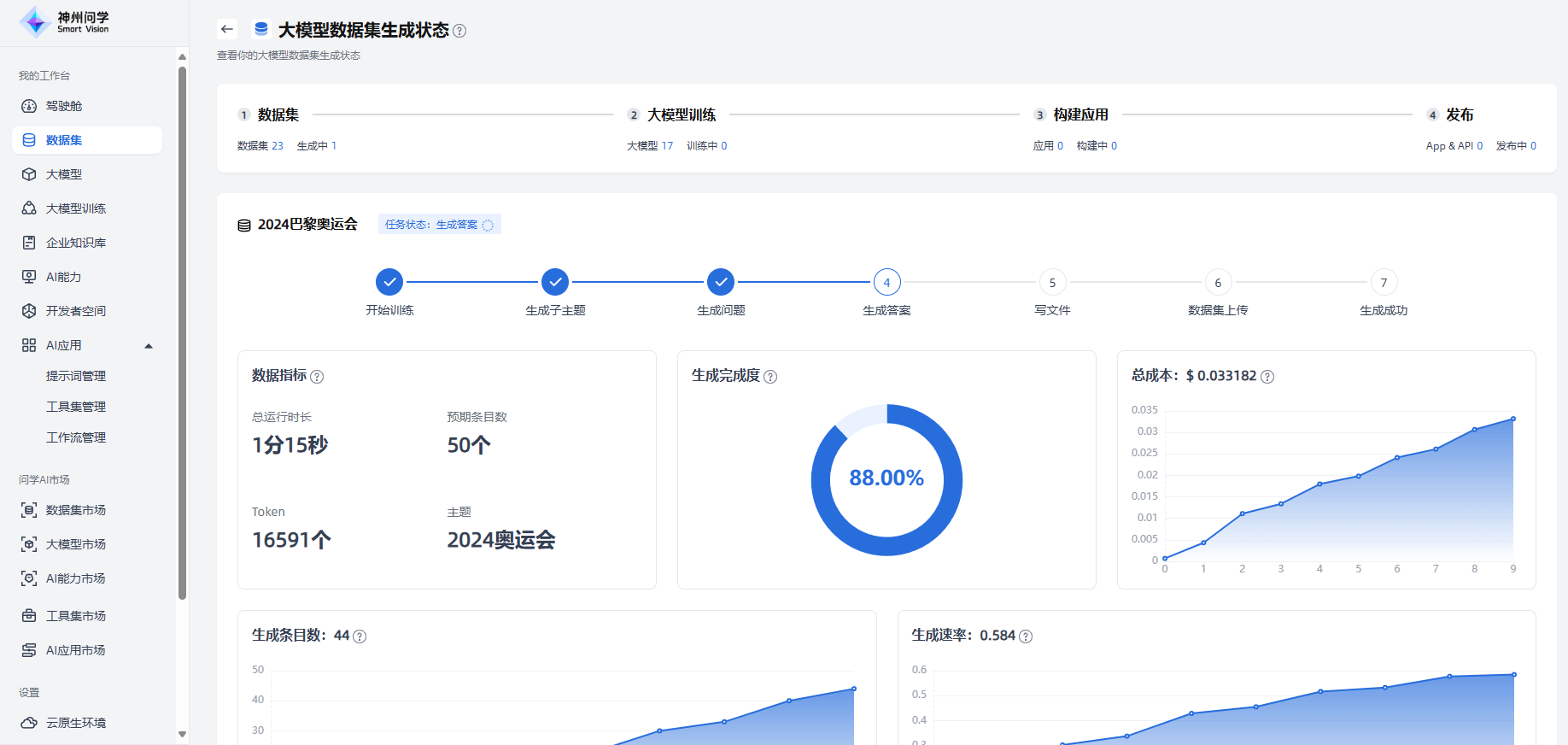Click step 3 构建应用 heading
The height and width of the screenshot is (745, 1568).
click(1081, 114)
